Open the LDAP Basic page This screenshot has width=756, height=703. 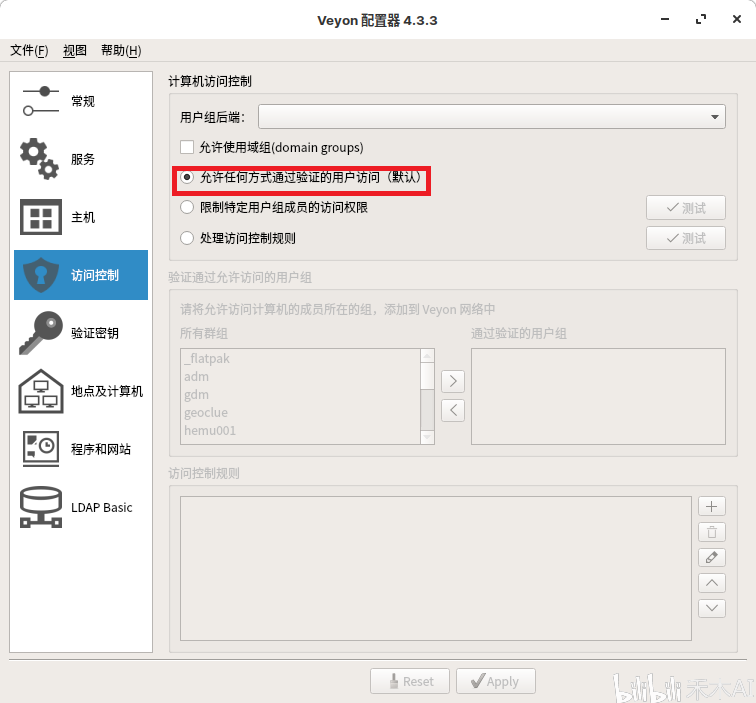pos(81,507)
